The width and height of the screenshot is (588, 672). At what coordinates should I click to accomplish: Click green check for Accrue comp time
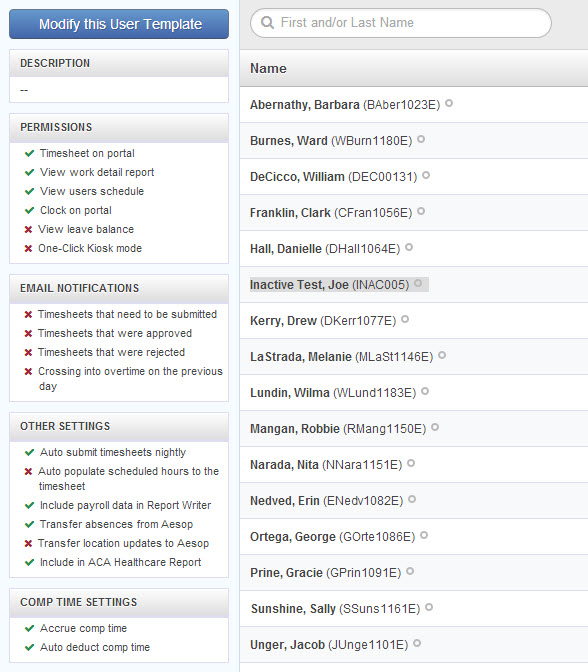[x=29, y=628]
